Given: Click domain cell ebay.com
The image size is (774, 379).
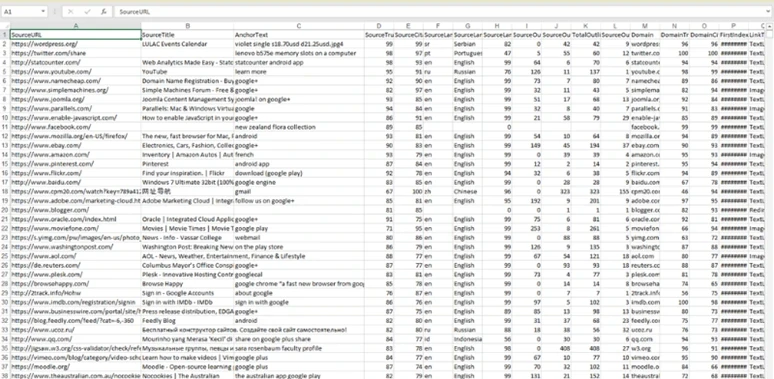Looking at the screenshot, I should coord(645,146).
